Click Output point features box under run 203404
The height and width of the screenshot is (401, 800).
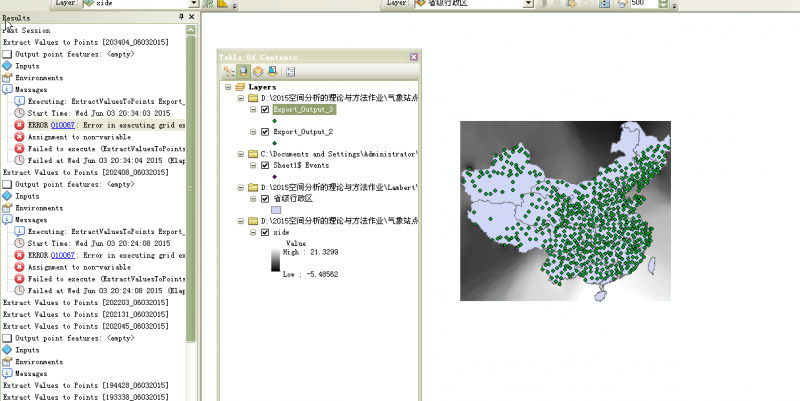point(7,54)
